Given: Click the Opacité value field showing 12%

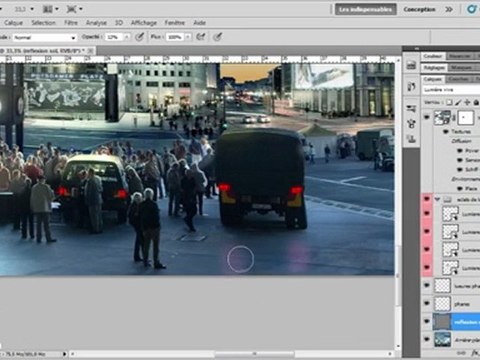Looking at the screenshot, I should pyautogui.click(x=114, y=37).
